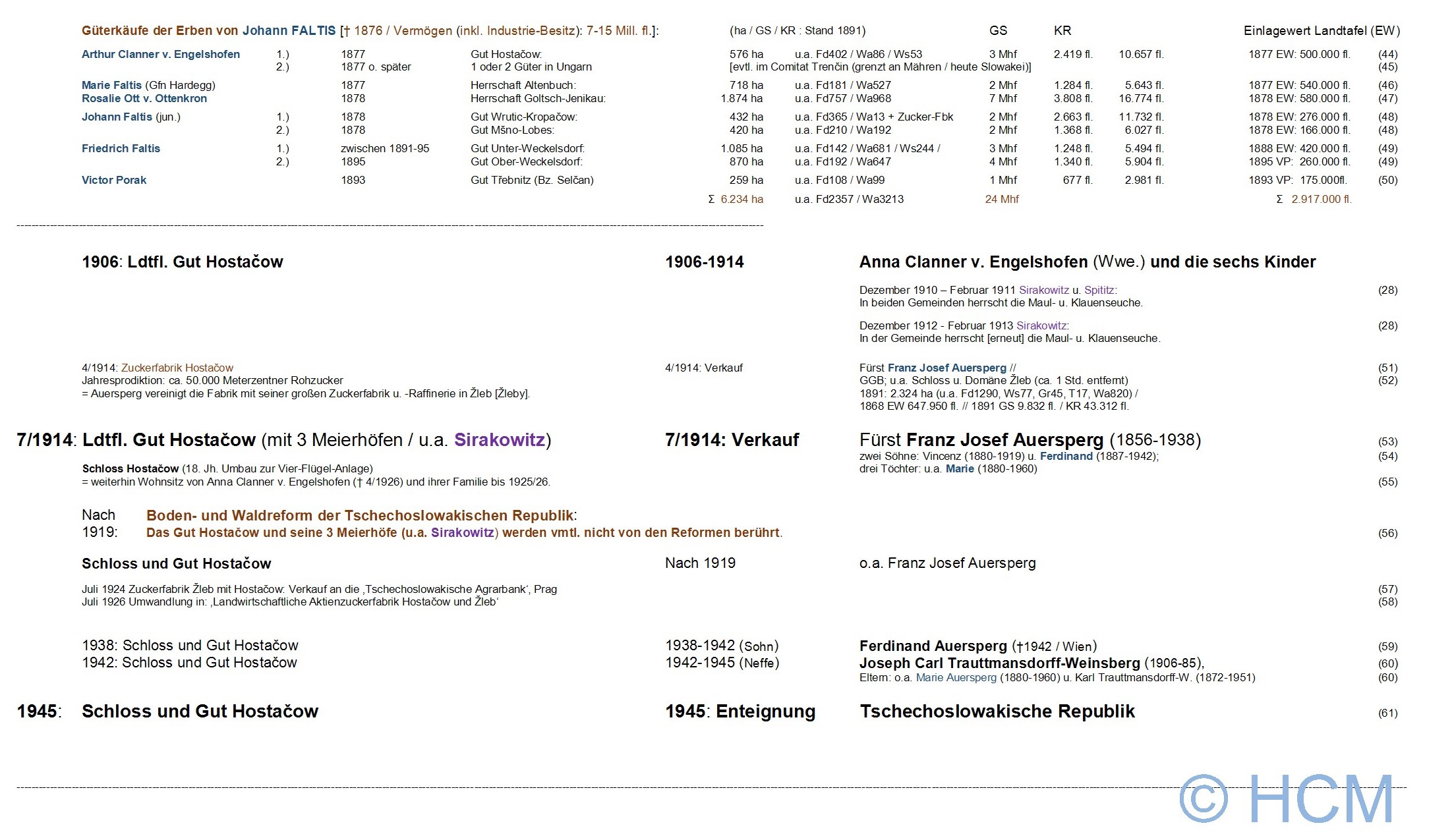
Task: Click purple Sirakowitz in 7/1914 heading
Action: point(499,440)
